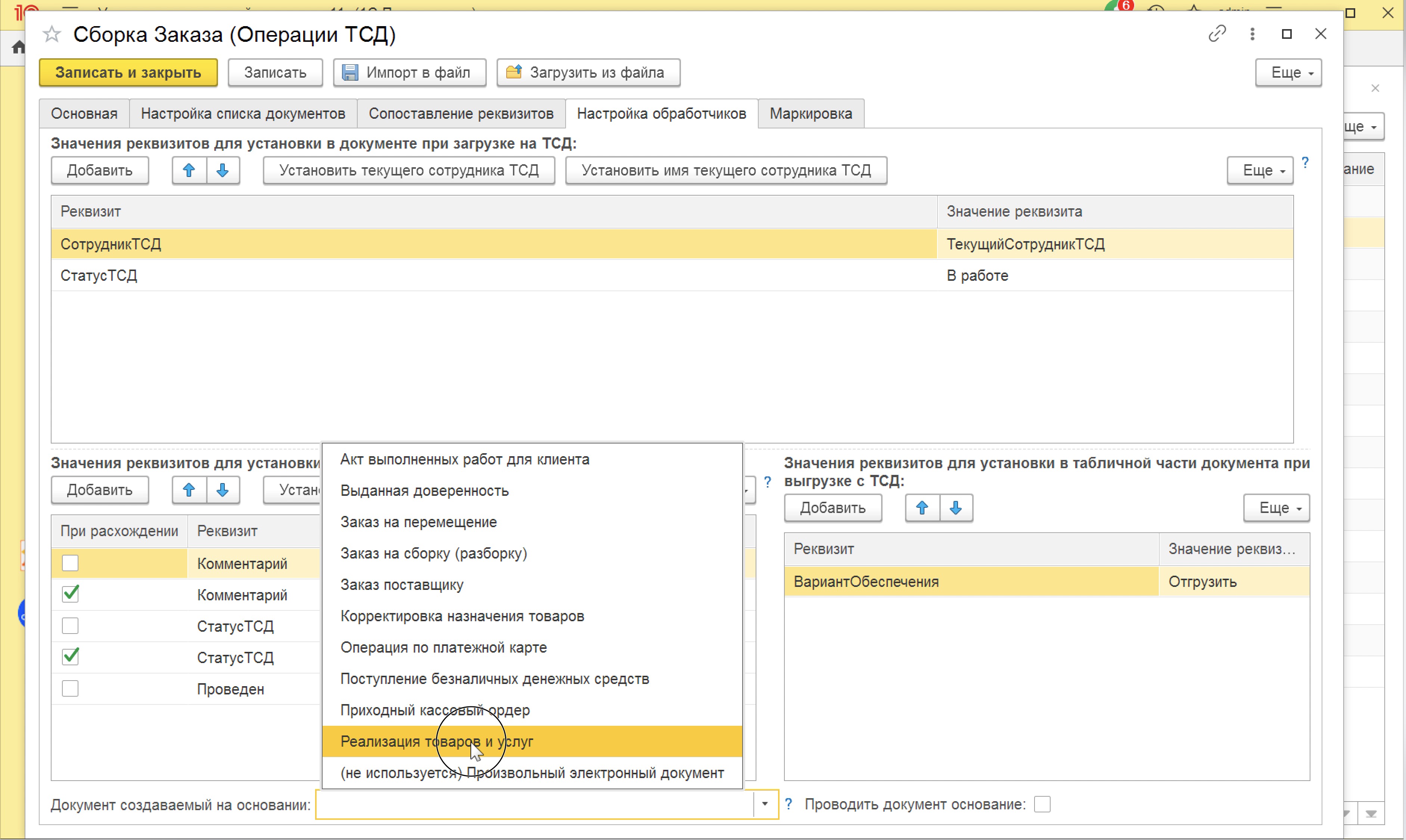Uncheck the second СтатусТСД row checkbox
1406x840 pixels.
pos(70,657)
